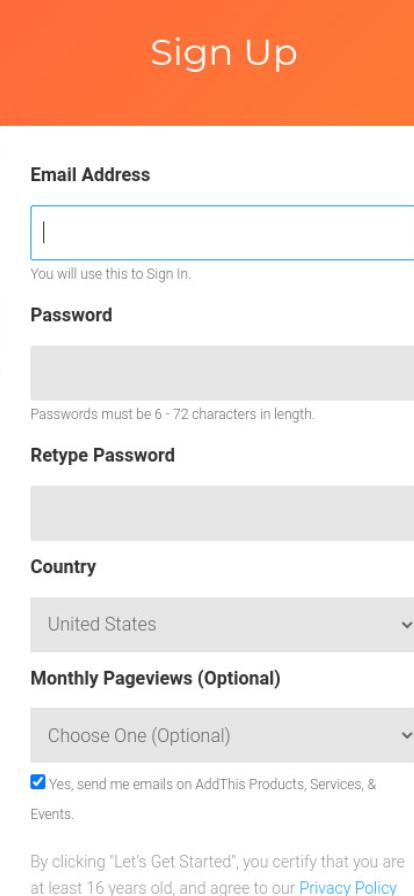
Task: Click the word 'Events.' under the checkbox
Action: pyautogui.click(x=52, y=814)
